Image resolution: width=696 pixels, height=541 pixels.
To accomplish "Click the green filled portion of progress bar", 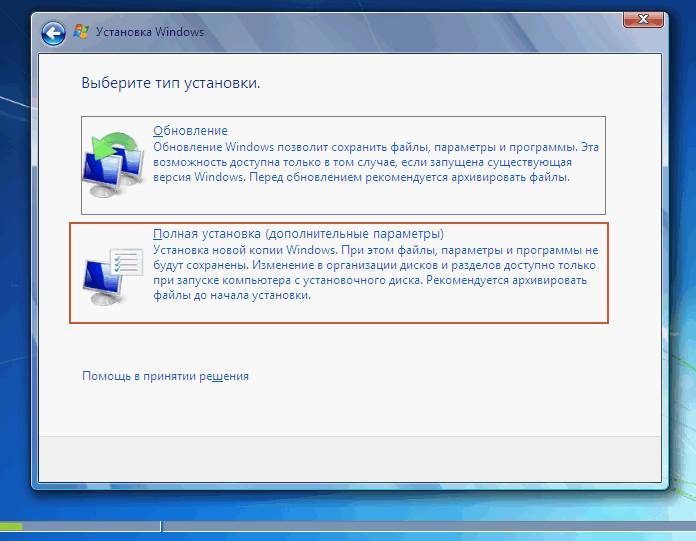I will click(11, 526).
